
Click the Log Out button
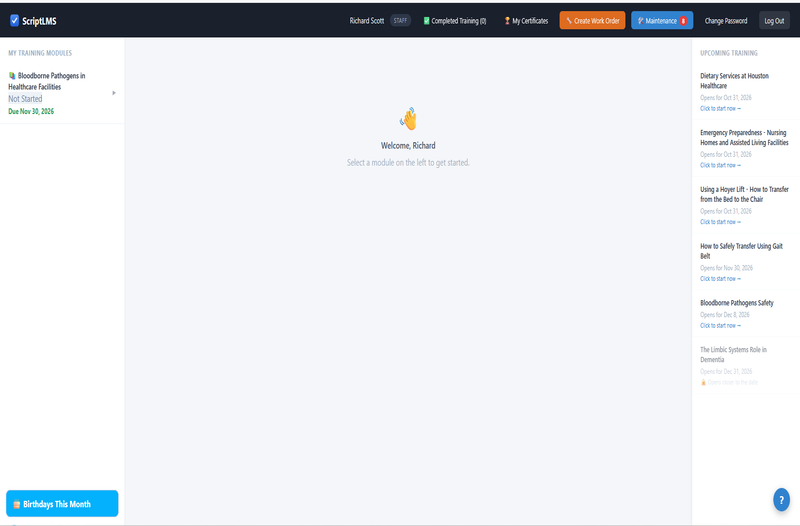point(774,20)
